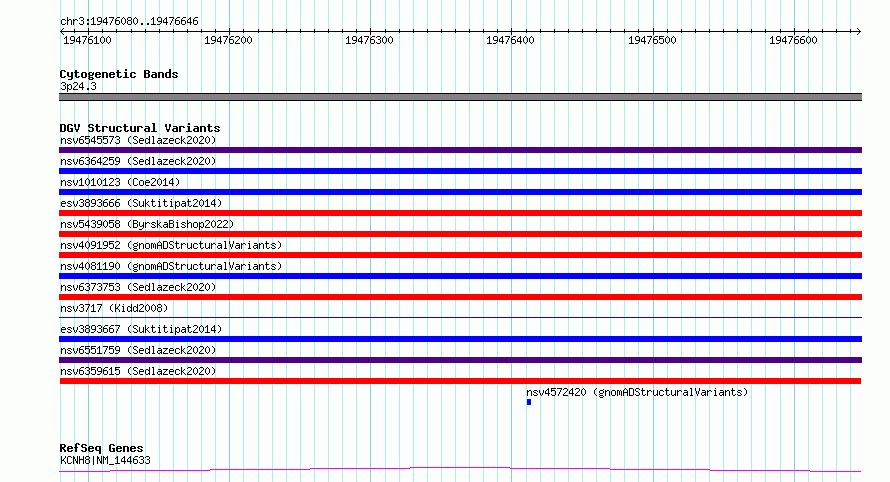Click the esv3893666 (Suktitipat2014) label

pyautogui.click(x=141, y=203)
